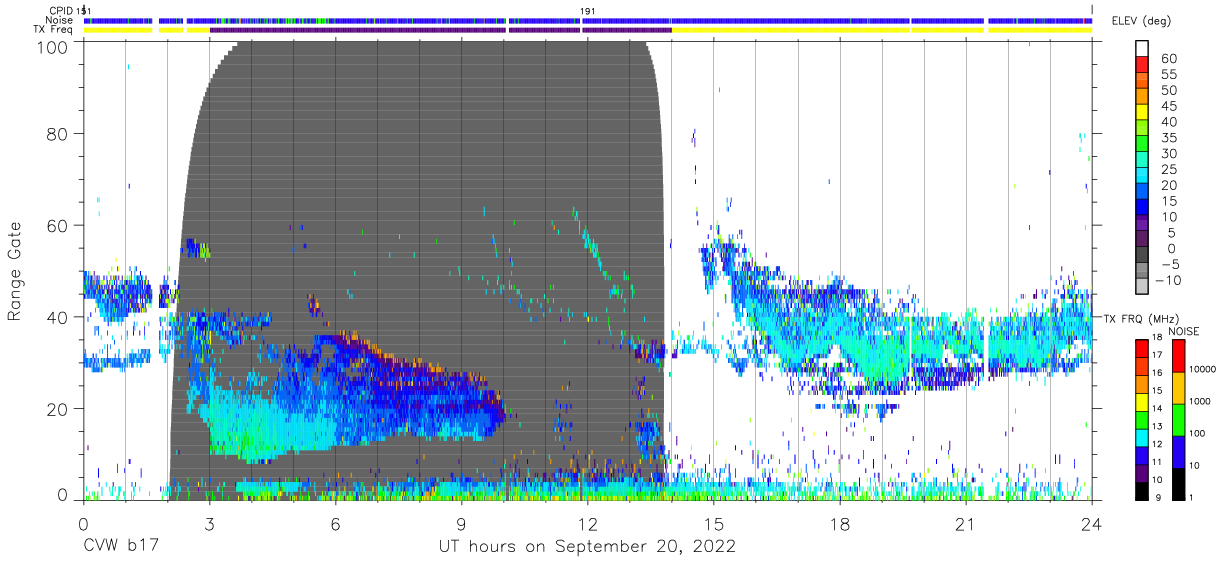Click the '1' value on NOISE scale
Screen dimensions: 1228x567
click(x=1193, y=497)
